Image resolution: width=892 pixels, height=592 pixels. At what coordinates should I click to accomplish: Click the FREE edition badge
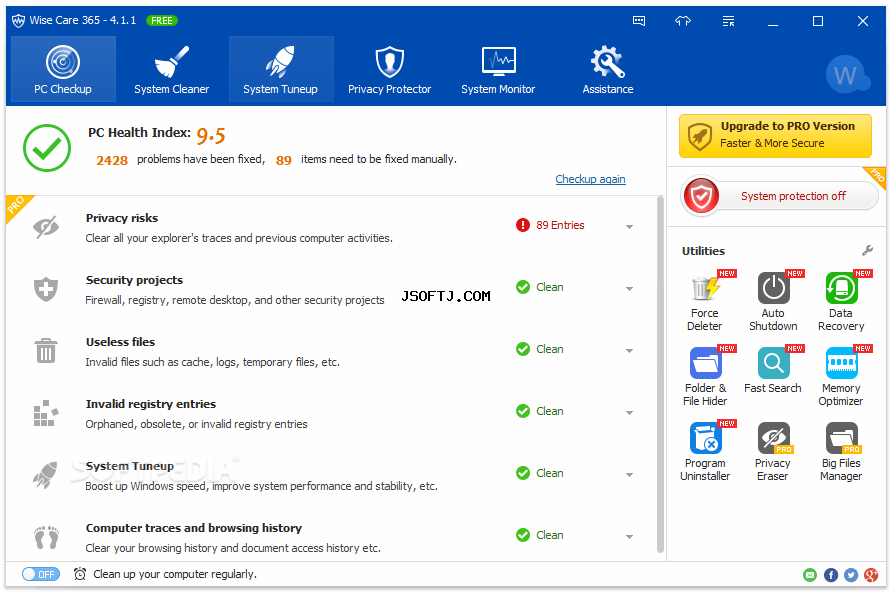coord(162,20)
